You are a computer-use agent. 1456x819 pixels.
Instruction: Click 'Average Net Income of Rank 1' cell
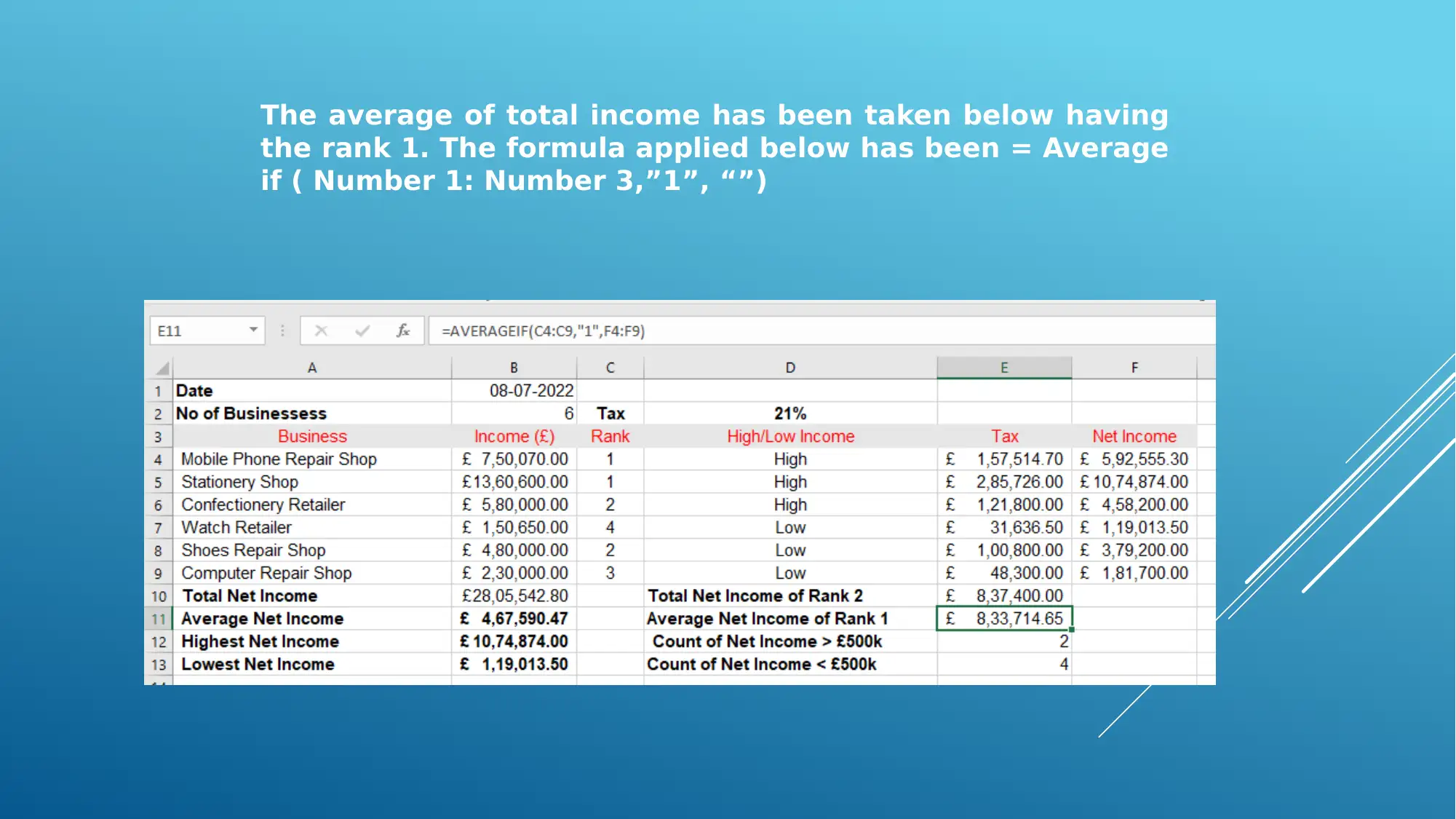click(790, 619)
